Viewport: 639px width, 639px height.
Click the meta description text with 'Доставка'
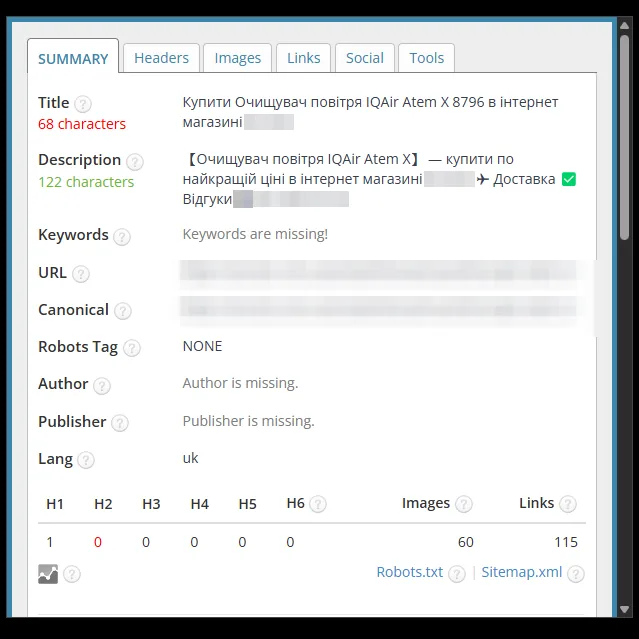[x=379, y=179]
